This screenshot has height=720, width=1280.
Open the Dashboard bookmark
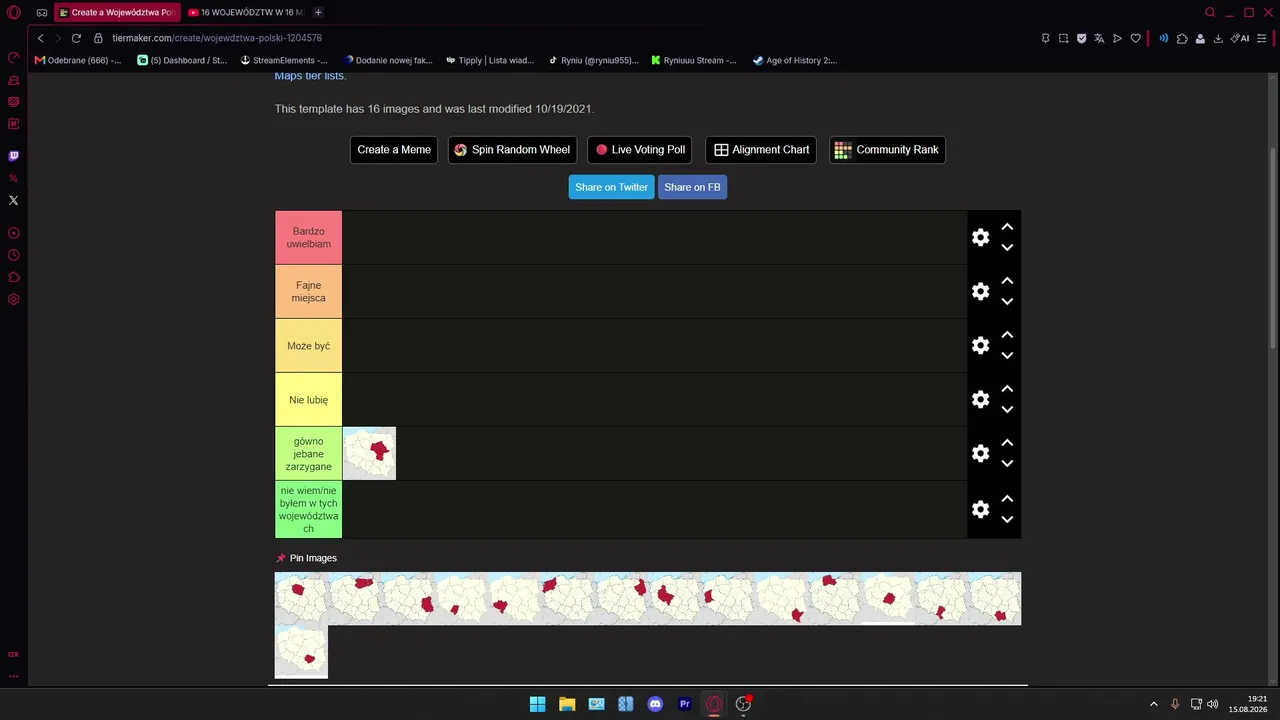[182, 60]
